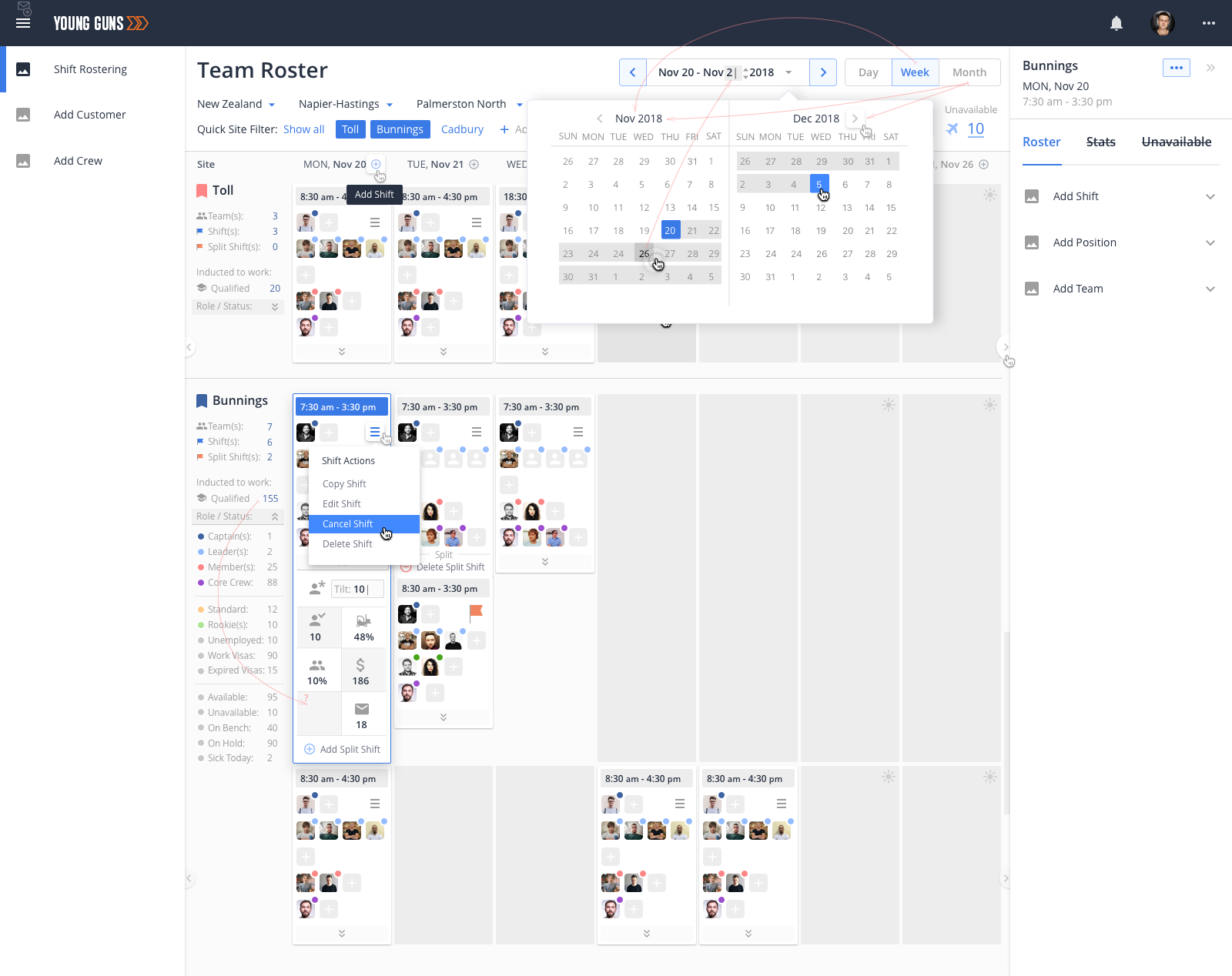Open Add Customer in sidebar

[x=89, y=115]
